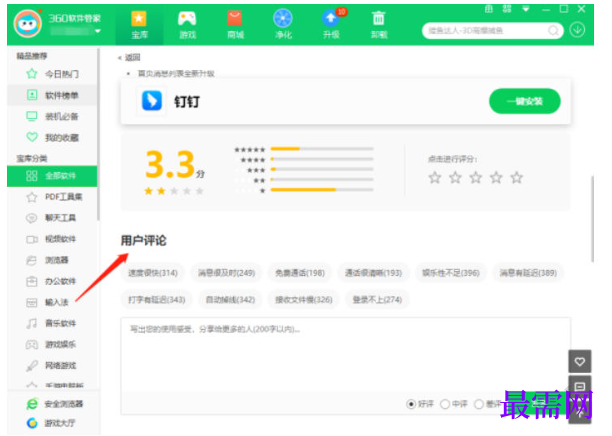Select 今日热门 star icon in sidebar

[52, 74]
